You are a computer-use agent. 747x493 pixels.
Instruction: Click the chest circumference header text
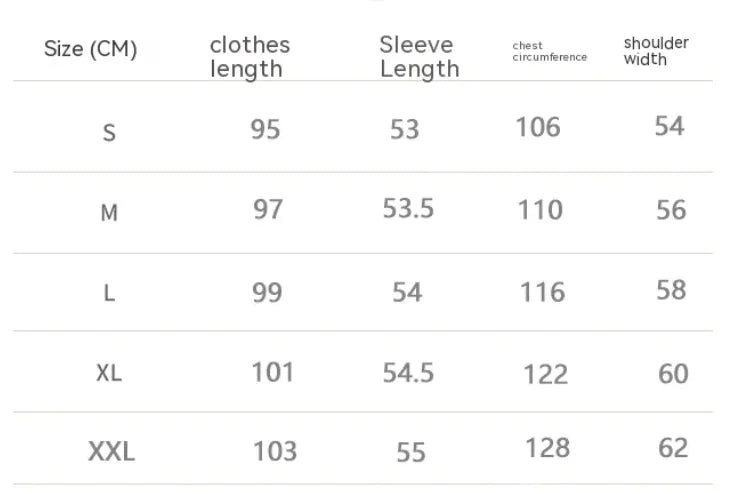coord(549,52)
